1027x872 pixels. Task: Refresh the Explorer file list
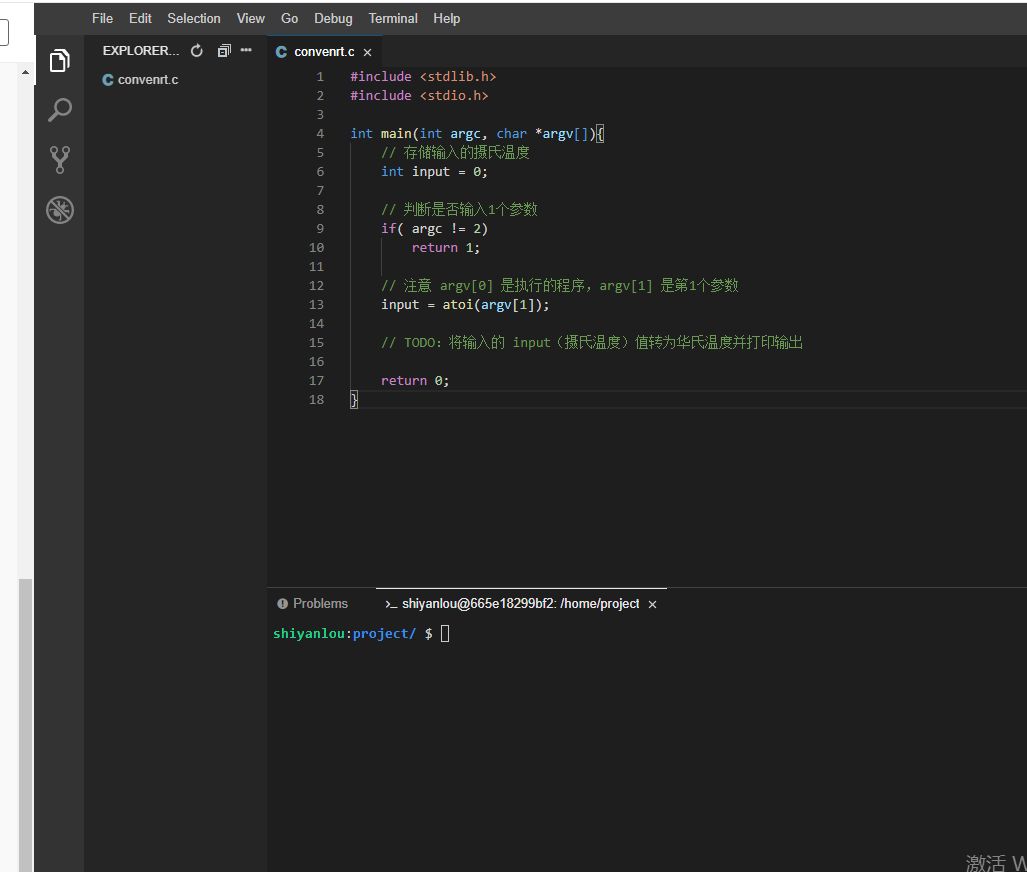pos(197,51)
